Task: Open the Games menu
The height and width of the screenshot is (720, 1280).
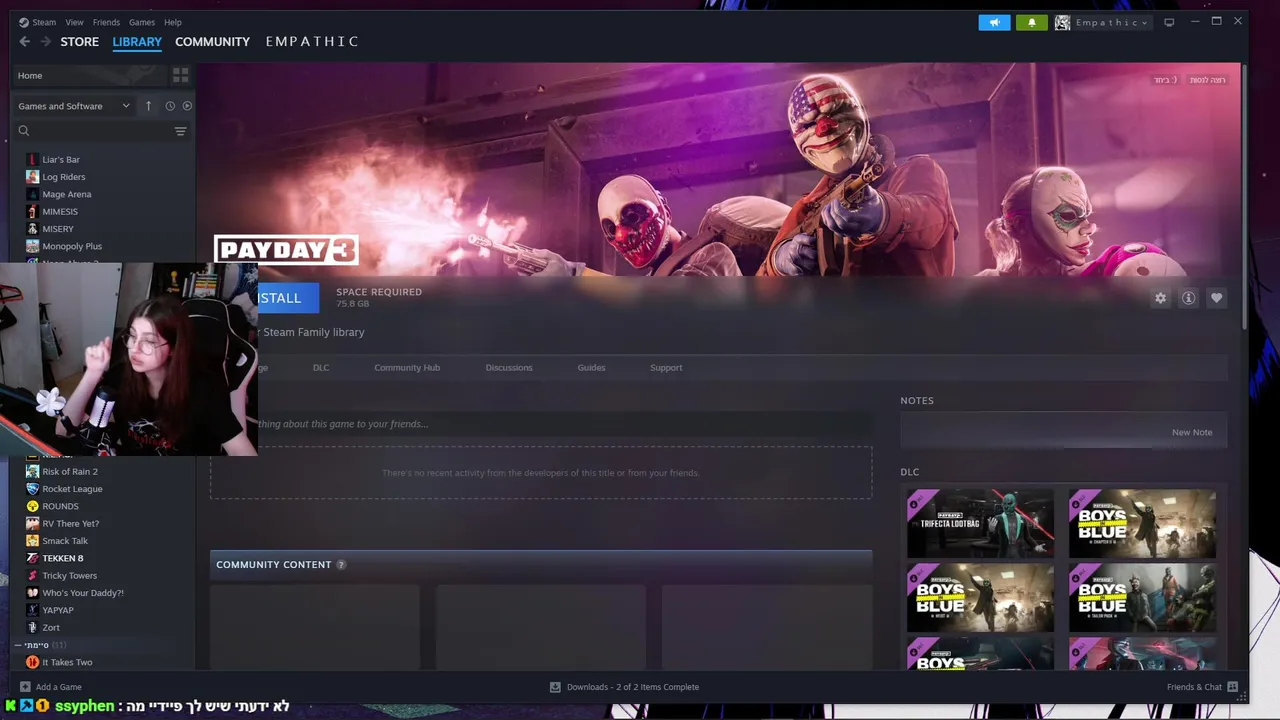Action: pos(142,22)
